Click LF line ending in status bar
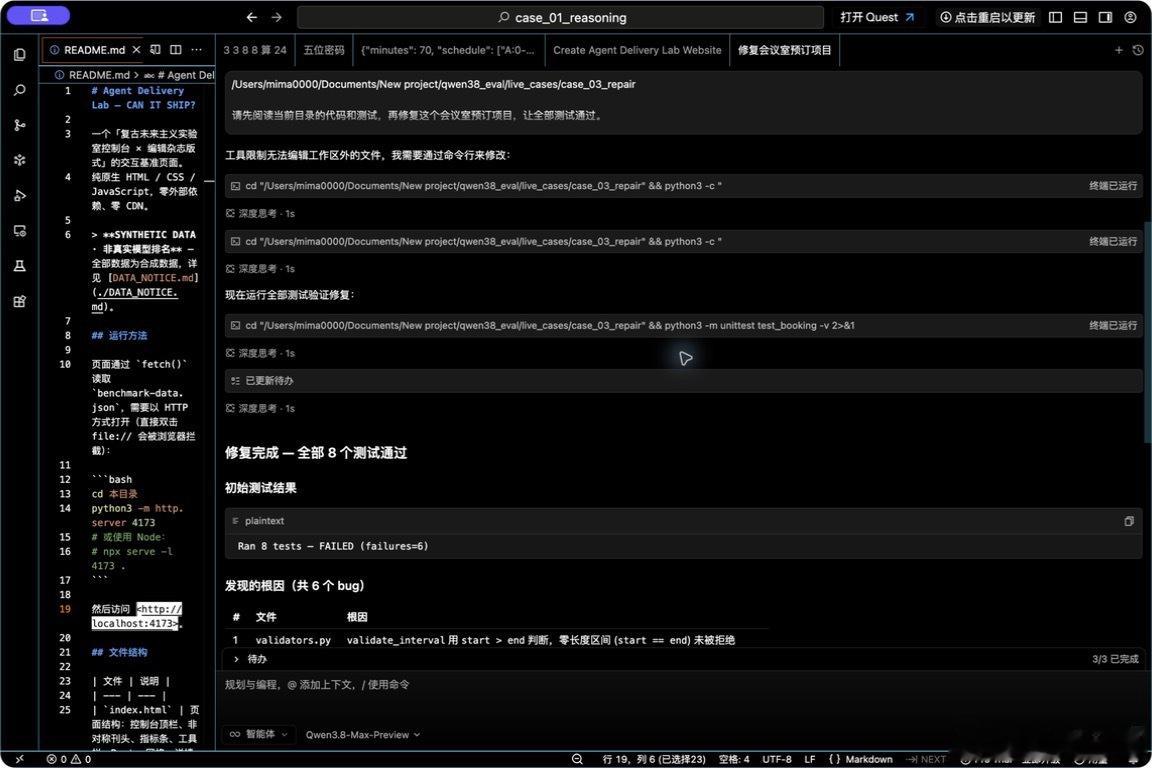Screen dimensions: 1152x768 [810, 759]
